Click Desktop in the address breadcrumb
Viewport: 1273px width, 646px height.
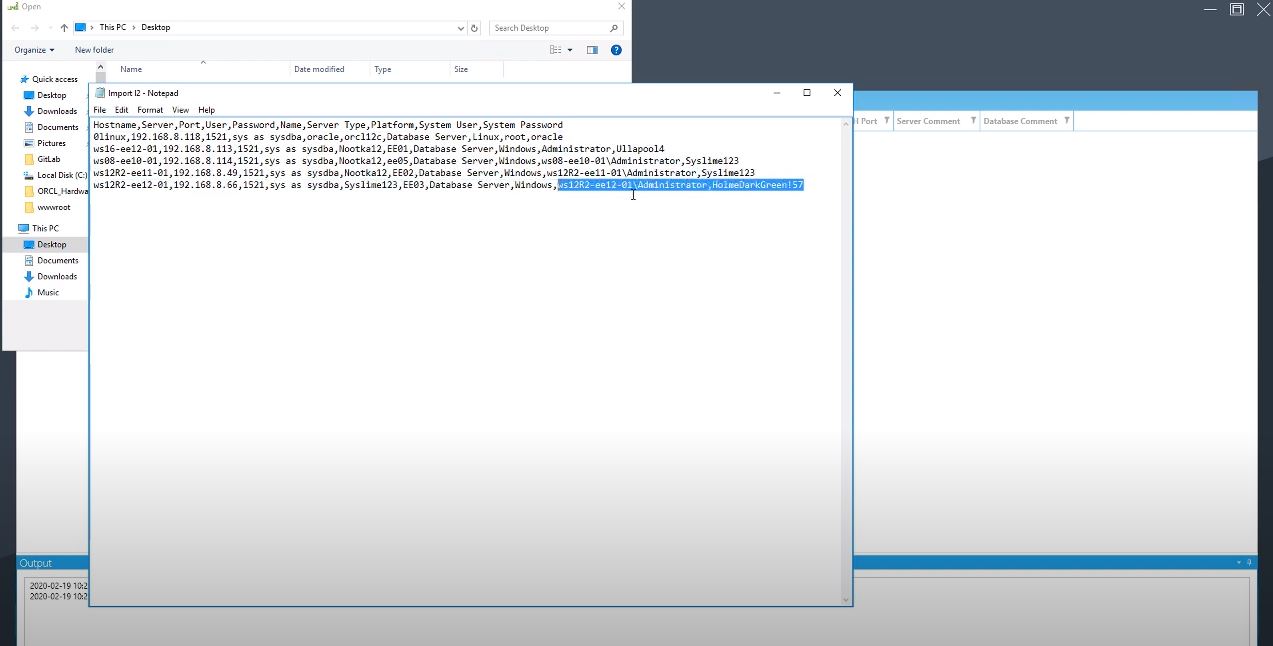(x=155, y=28)
